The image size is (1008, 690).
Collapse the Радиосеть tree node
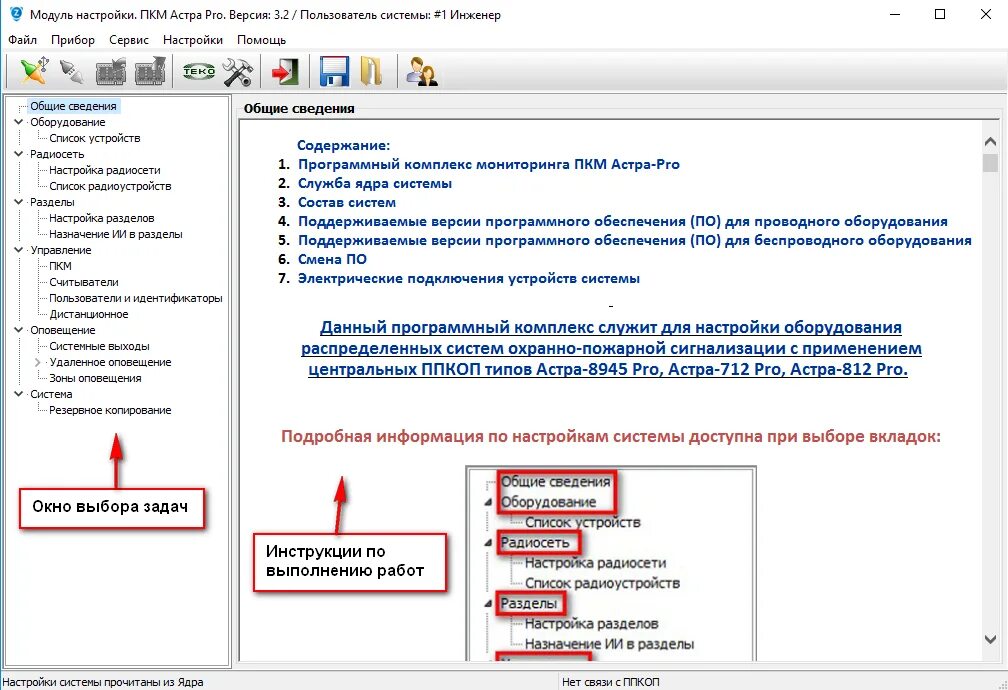click(19, 154)
